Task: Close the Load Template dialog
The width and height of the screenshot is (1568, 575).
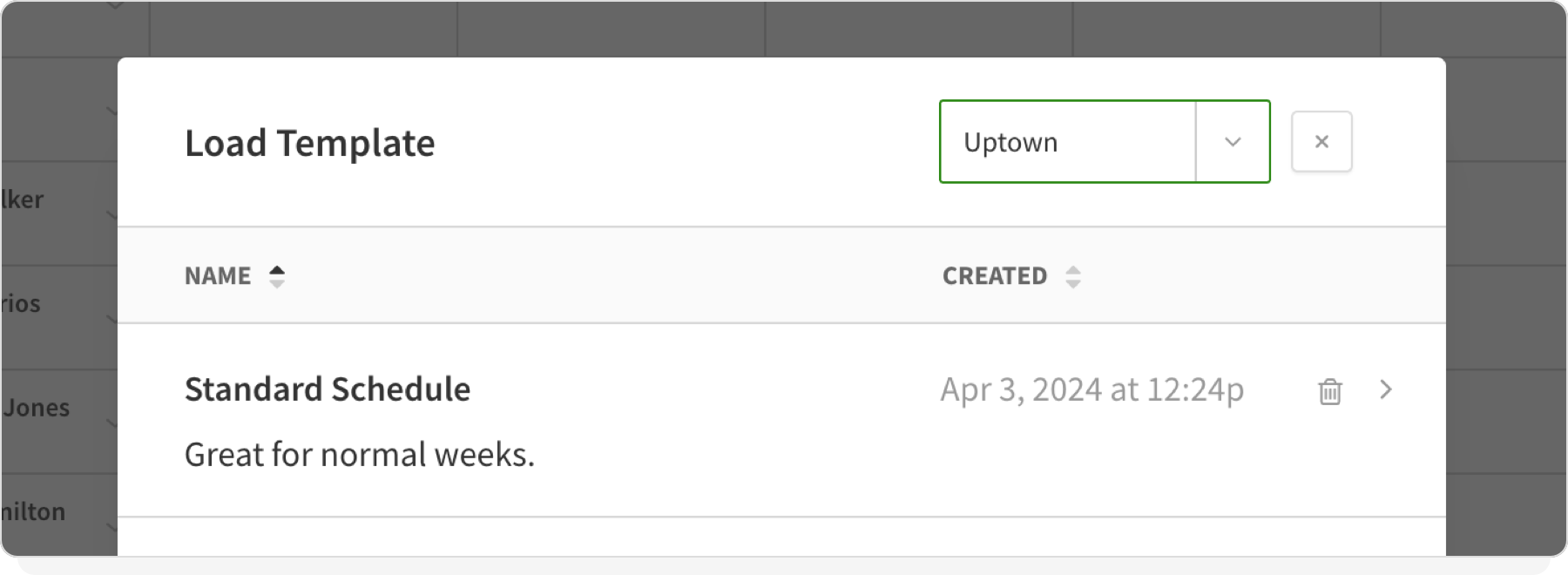Action: [x=1321, y=141]
